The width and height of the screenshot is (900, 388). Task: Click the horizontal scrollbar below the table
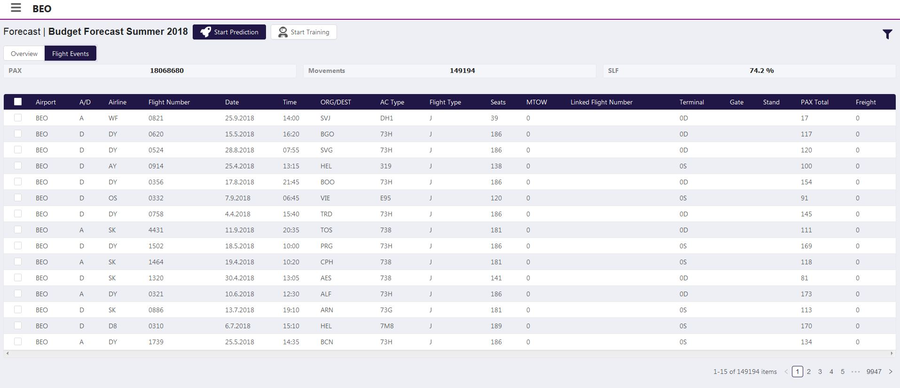[449, 353]
